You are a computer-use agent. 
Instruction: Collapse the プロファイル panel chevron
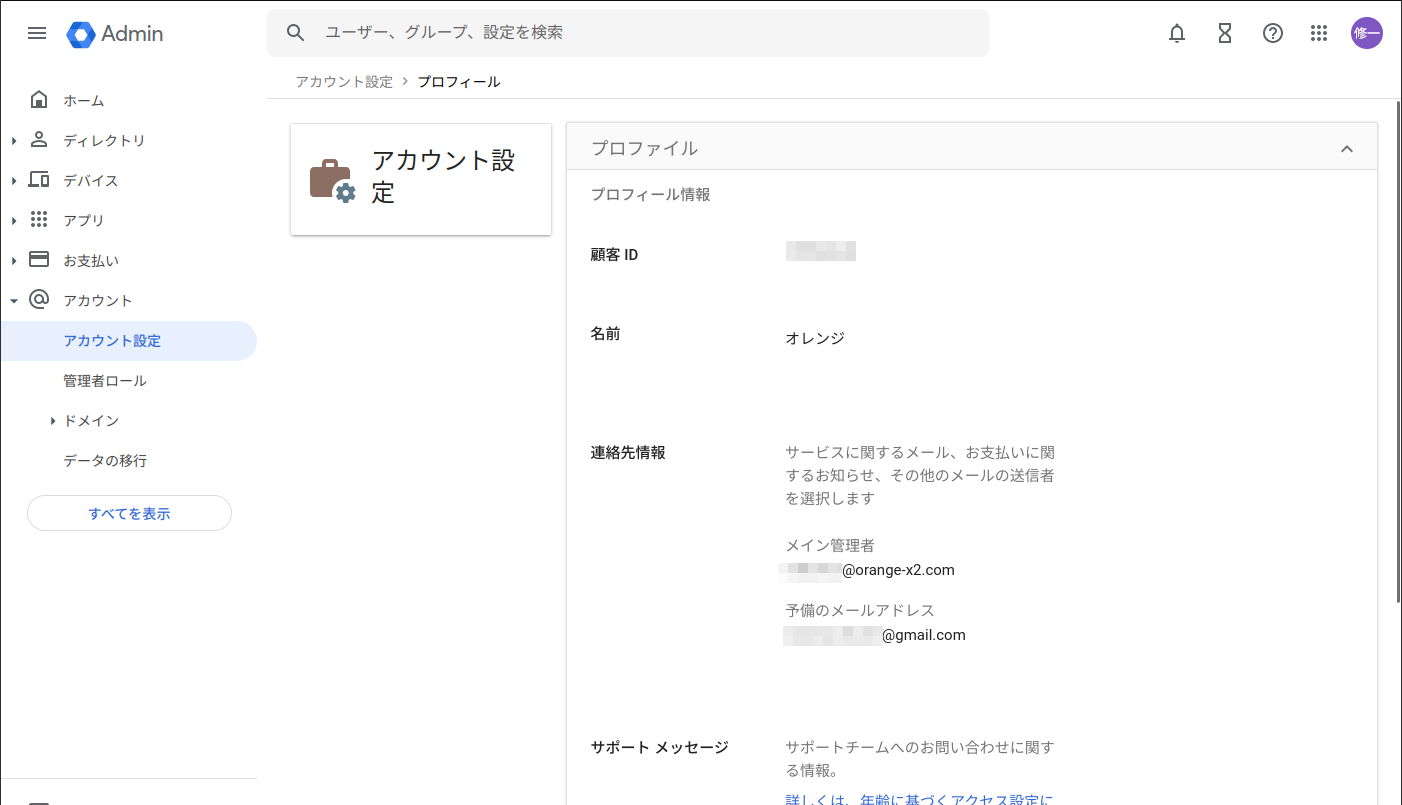click(x=1346, y=149)
